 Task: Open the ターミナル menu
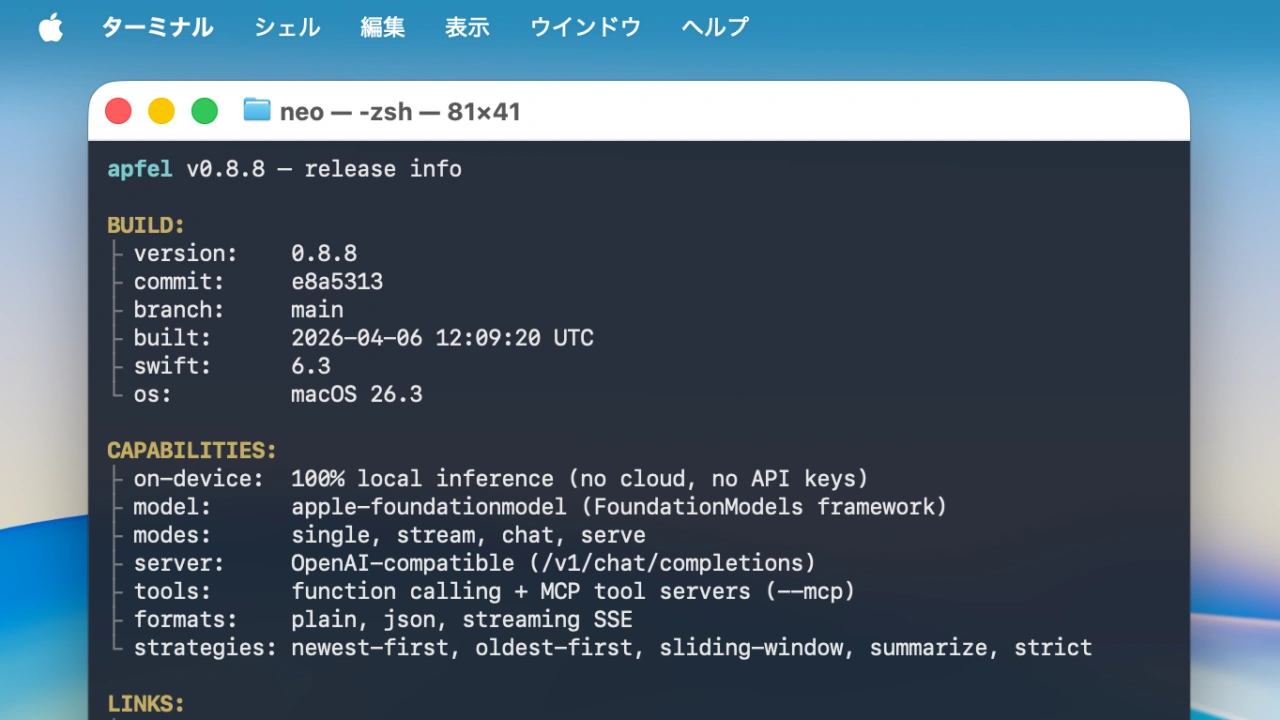[157, 27]
